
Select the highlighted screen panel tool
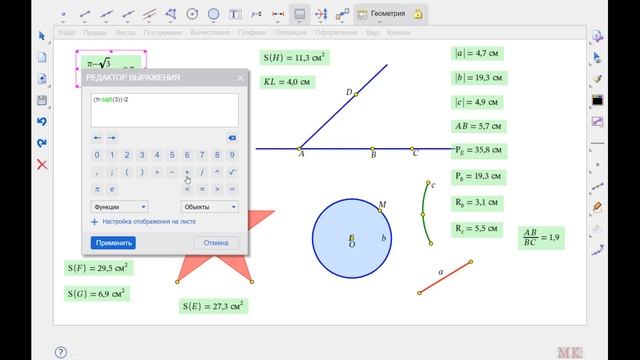299,14
